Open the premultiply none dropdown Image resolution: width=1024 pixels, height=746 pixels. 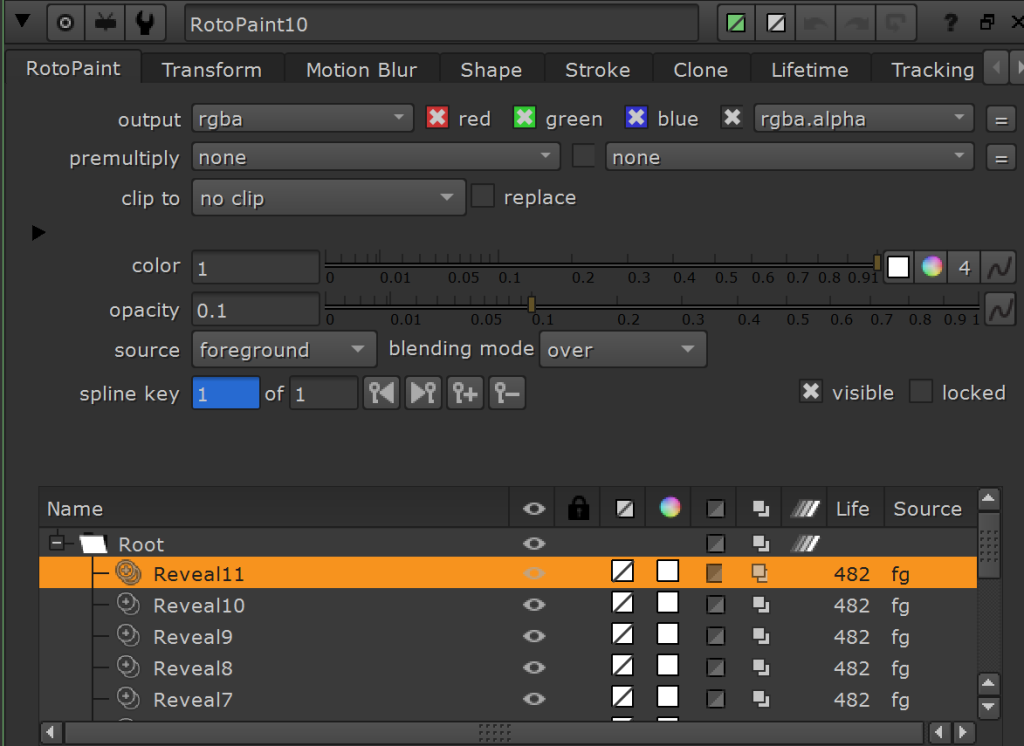tap(376, 157)
